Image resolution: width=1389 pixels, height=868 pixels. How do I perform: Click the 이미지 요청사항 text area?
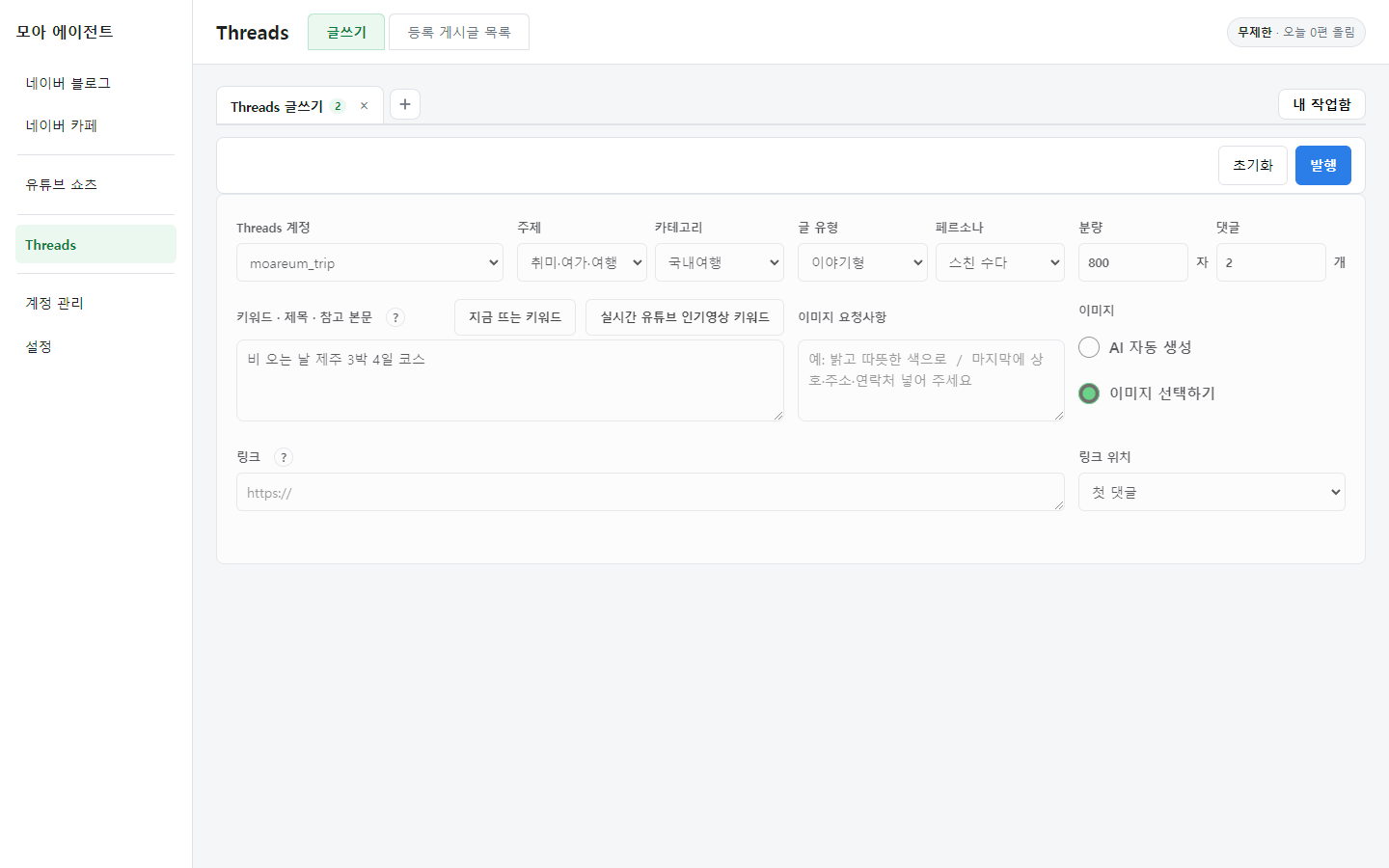(x=931, y=380)
